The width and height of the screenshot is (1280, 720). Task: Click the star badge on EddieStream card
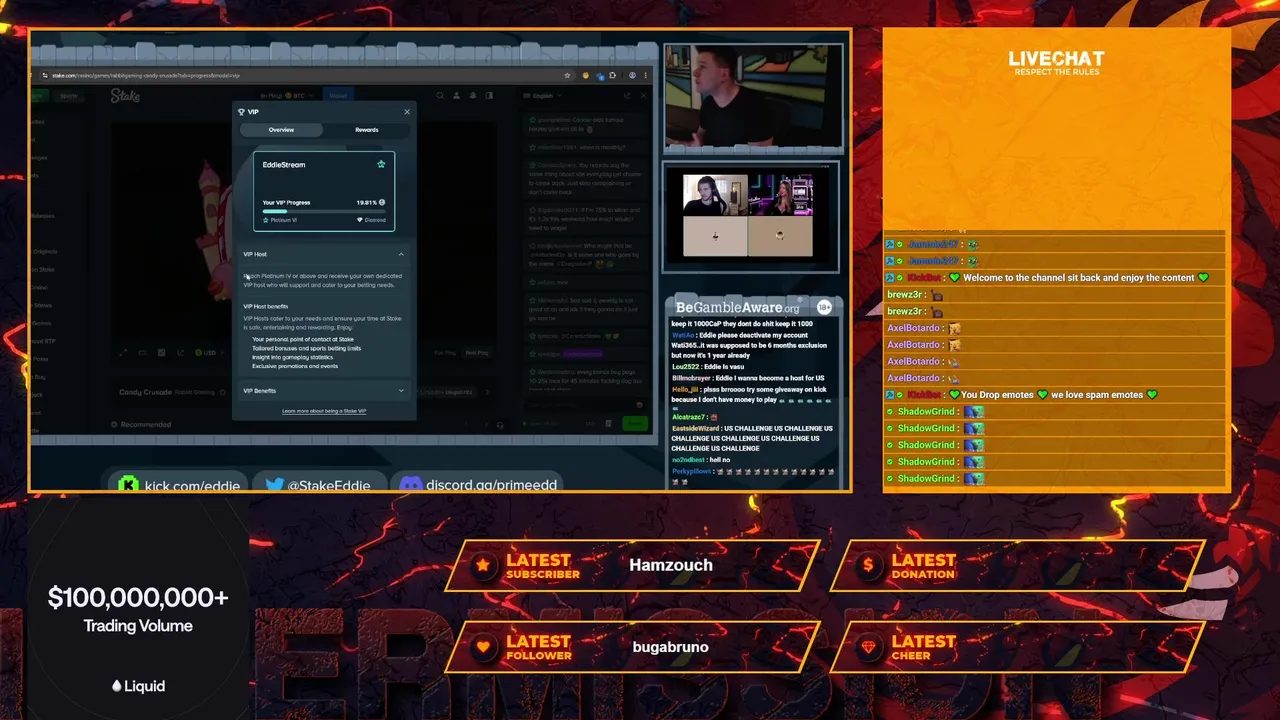tap(381, 164)
